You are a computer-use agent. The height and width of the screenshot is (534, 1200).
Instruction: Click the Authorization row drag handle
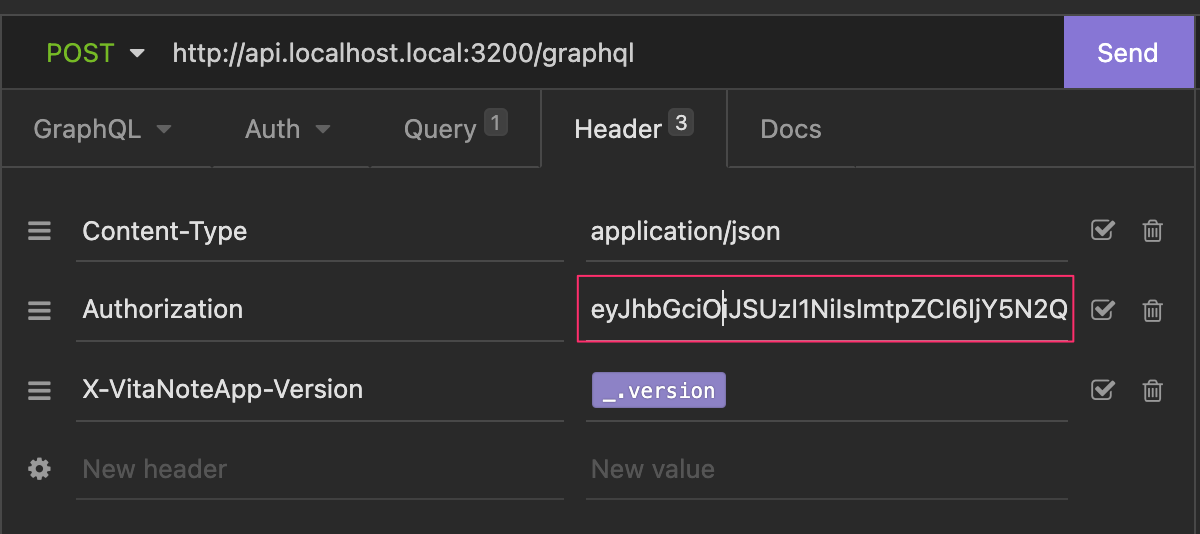pyautogui.click(x=39, y=310)
